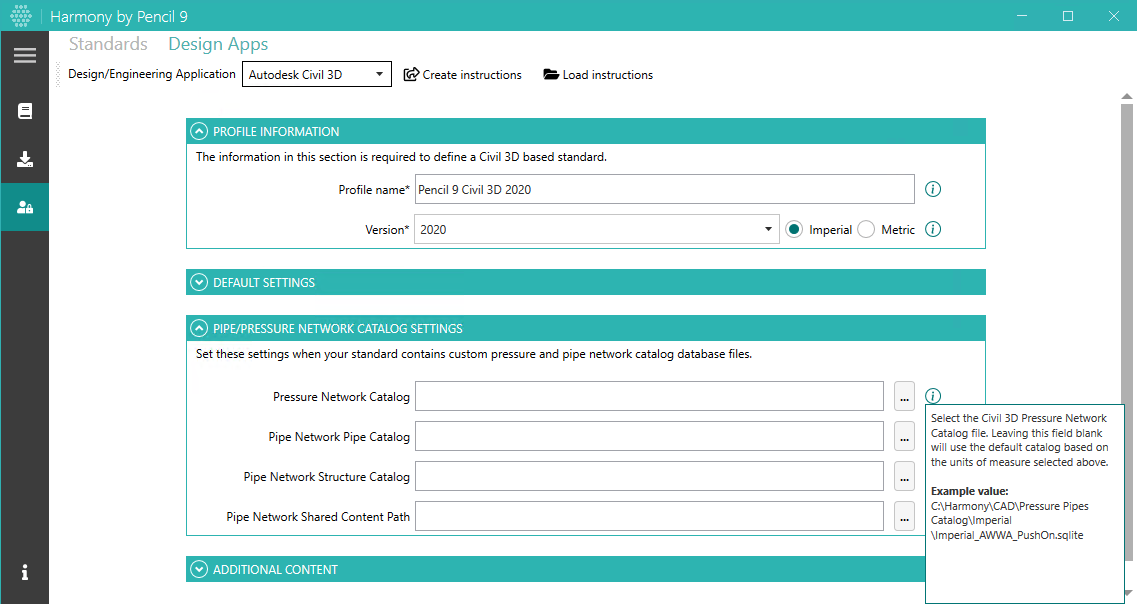Click the Create instructions share icon
This screenshot has width=1137, height=604.
tap(411, 74)
